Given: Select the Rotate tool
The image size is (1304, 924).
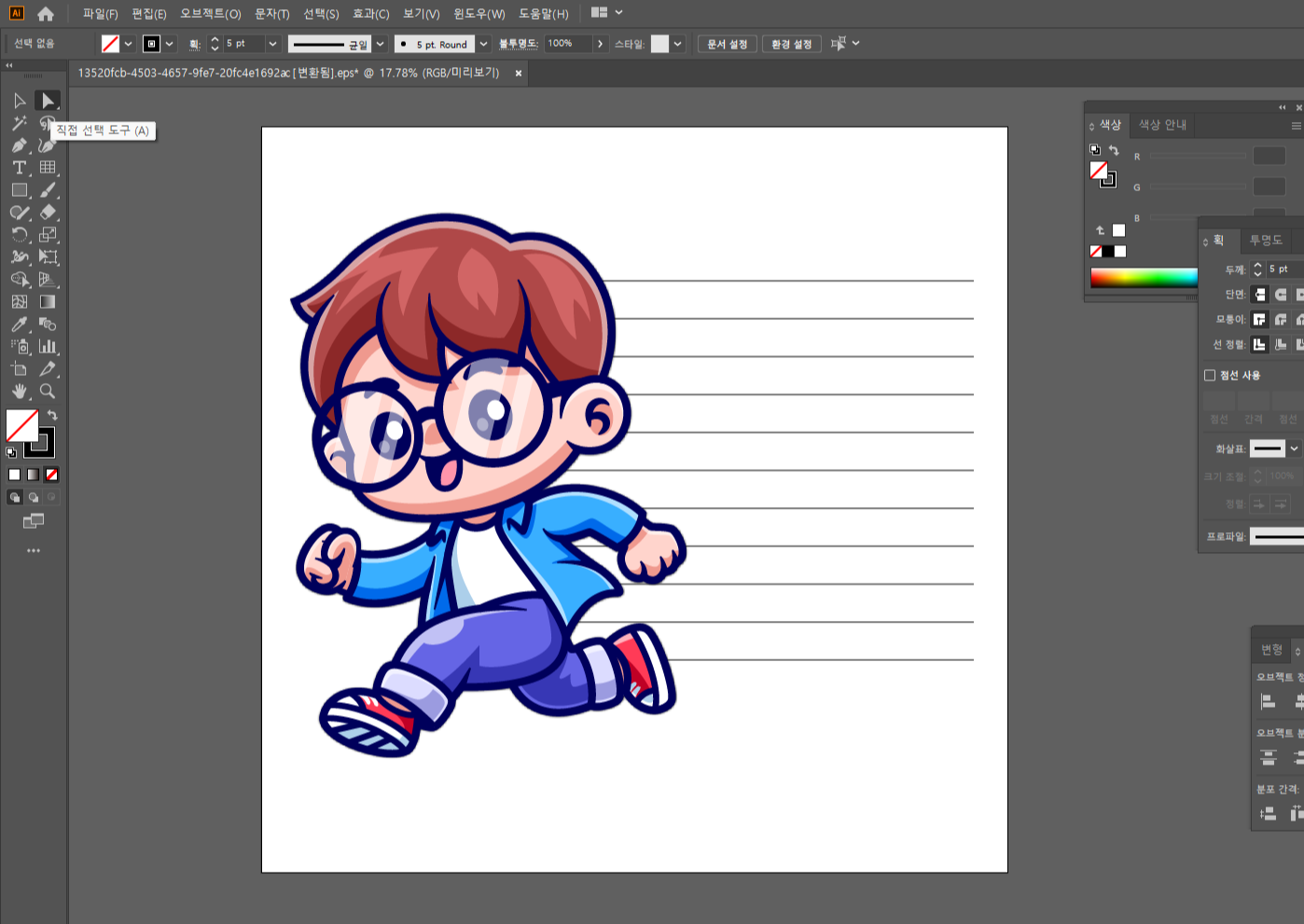Looking at the screenshot, I should pos(20,235).
